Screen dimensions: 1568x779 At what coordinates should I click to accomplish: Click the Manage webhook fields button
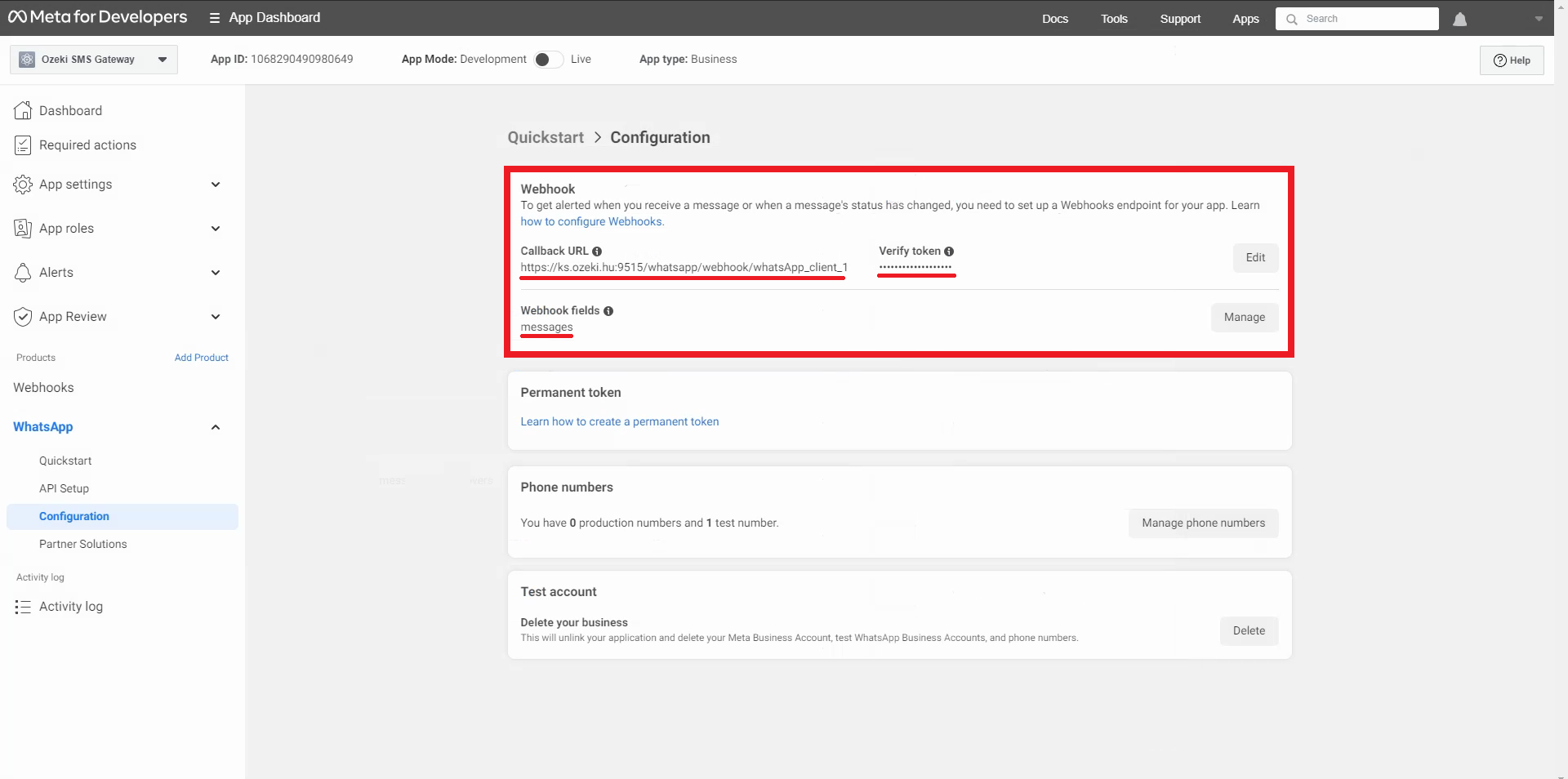pyautogui.click(x=1244, y=317)
